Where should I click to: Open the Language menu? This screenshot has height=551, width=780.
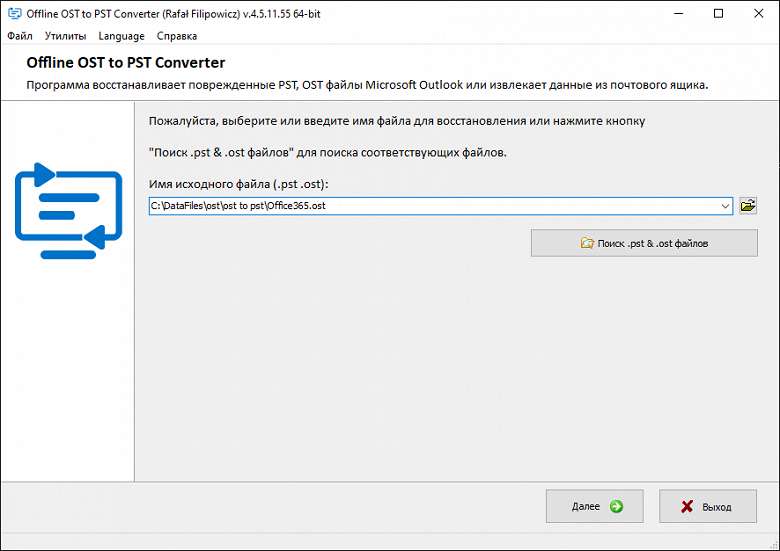pyautogui.click(x=121, y=36)
